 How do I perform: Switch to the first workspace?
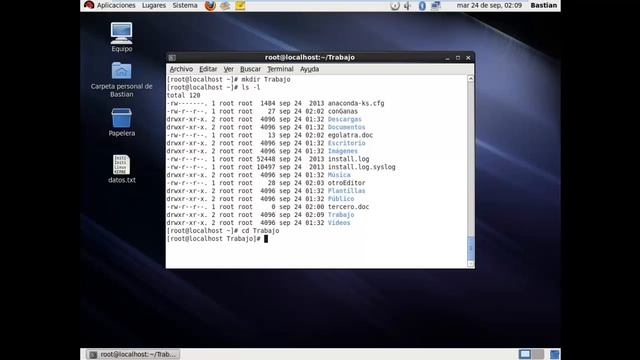coord(525,354)
